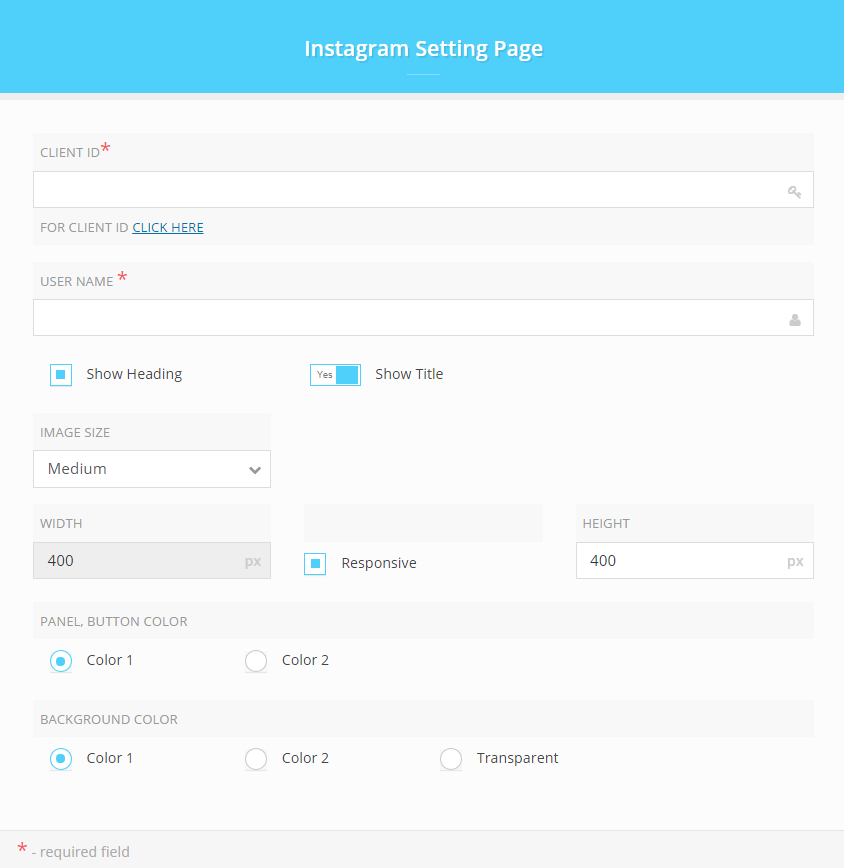Screen dimensions: 844x868
Task: Click the Instagram Setting Page heading
Action: point(423,49)
